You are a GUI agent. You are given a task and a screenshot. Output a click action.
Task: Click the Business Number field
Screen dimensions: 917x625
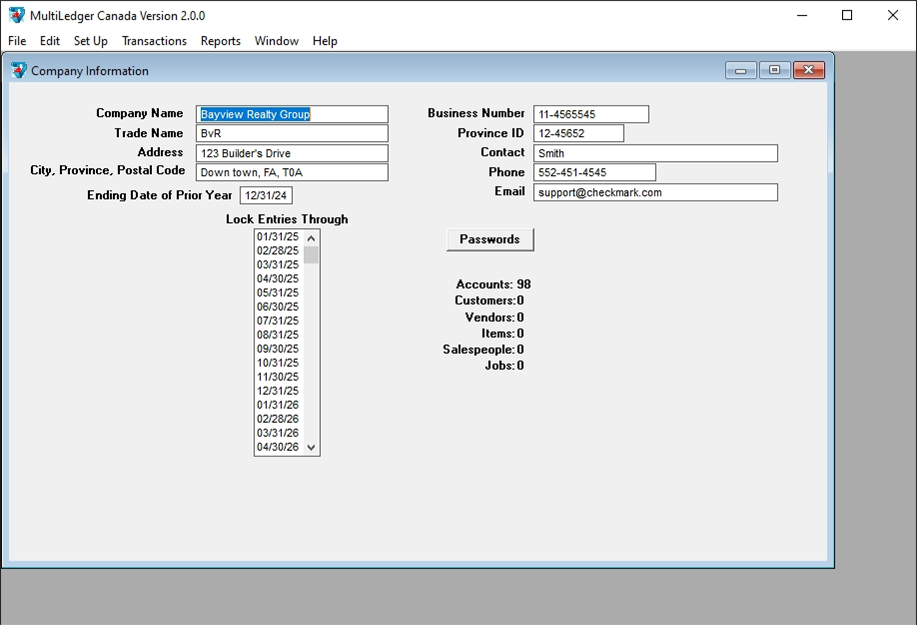[x=590, y=115]
